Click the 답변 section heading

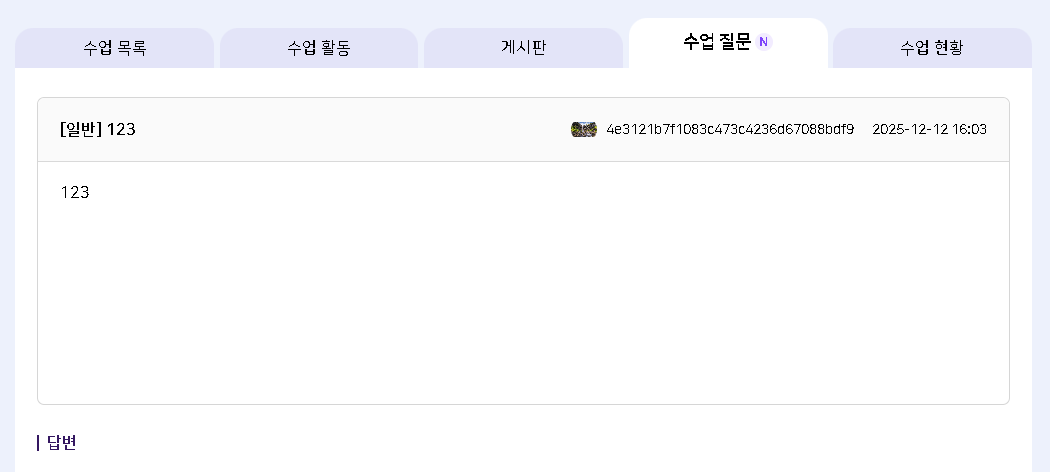(62, 442)
